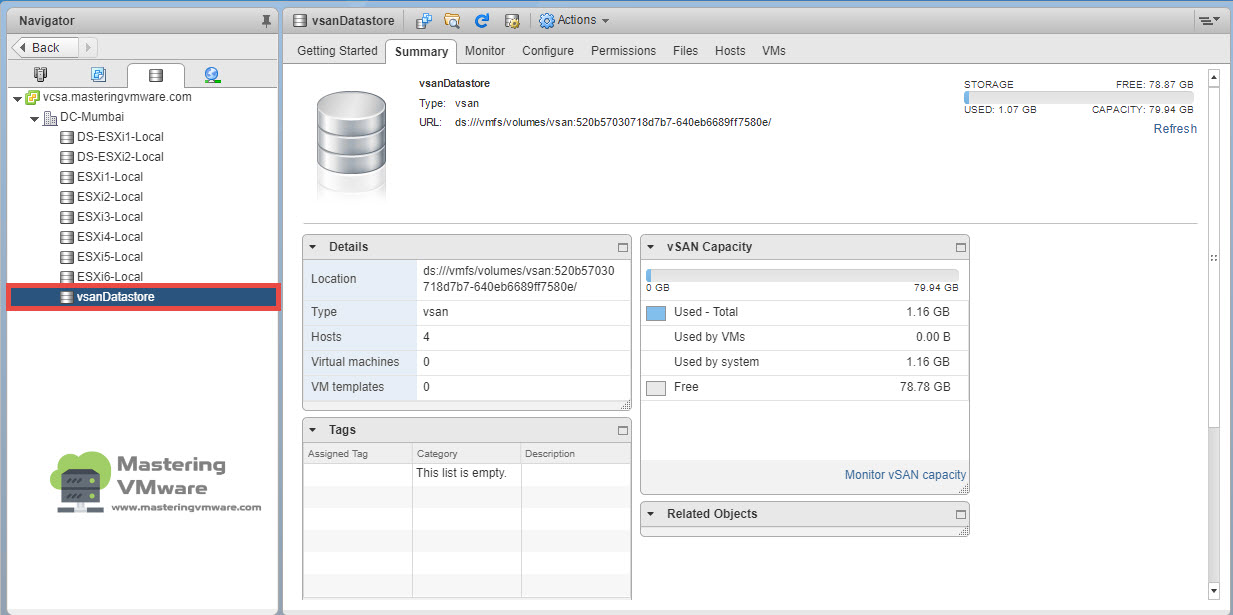This screenshot has height=615, width=1233.
Task: Maximize the Tags panel
Action: (x=622, y=430)
